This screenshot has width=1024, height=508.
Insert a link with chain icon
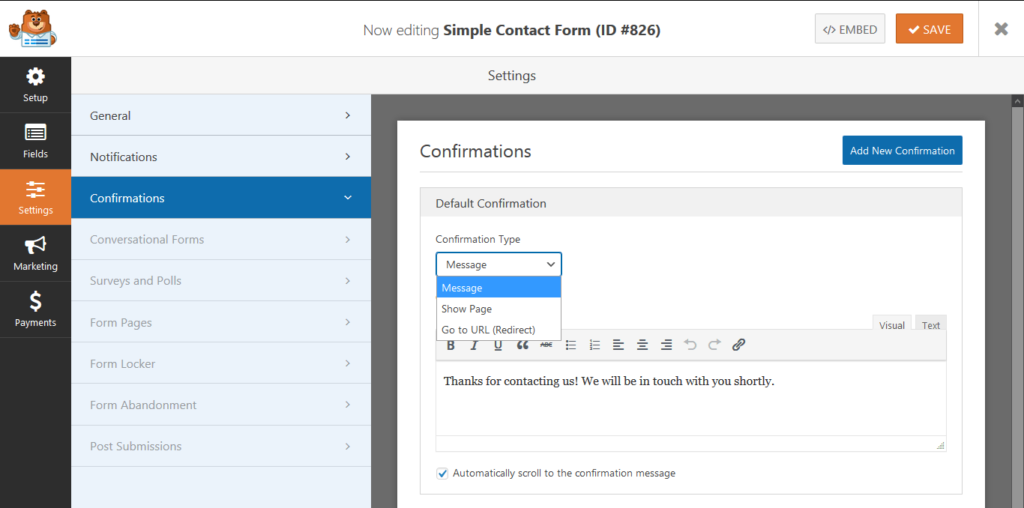tap(739, 345)
